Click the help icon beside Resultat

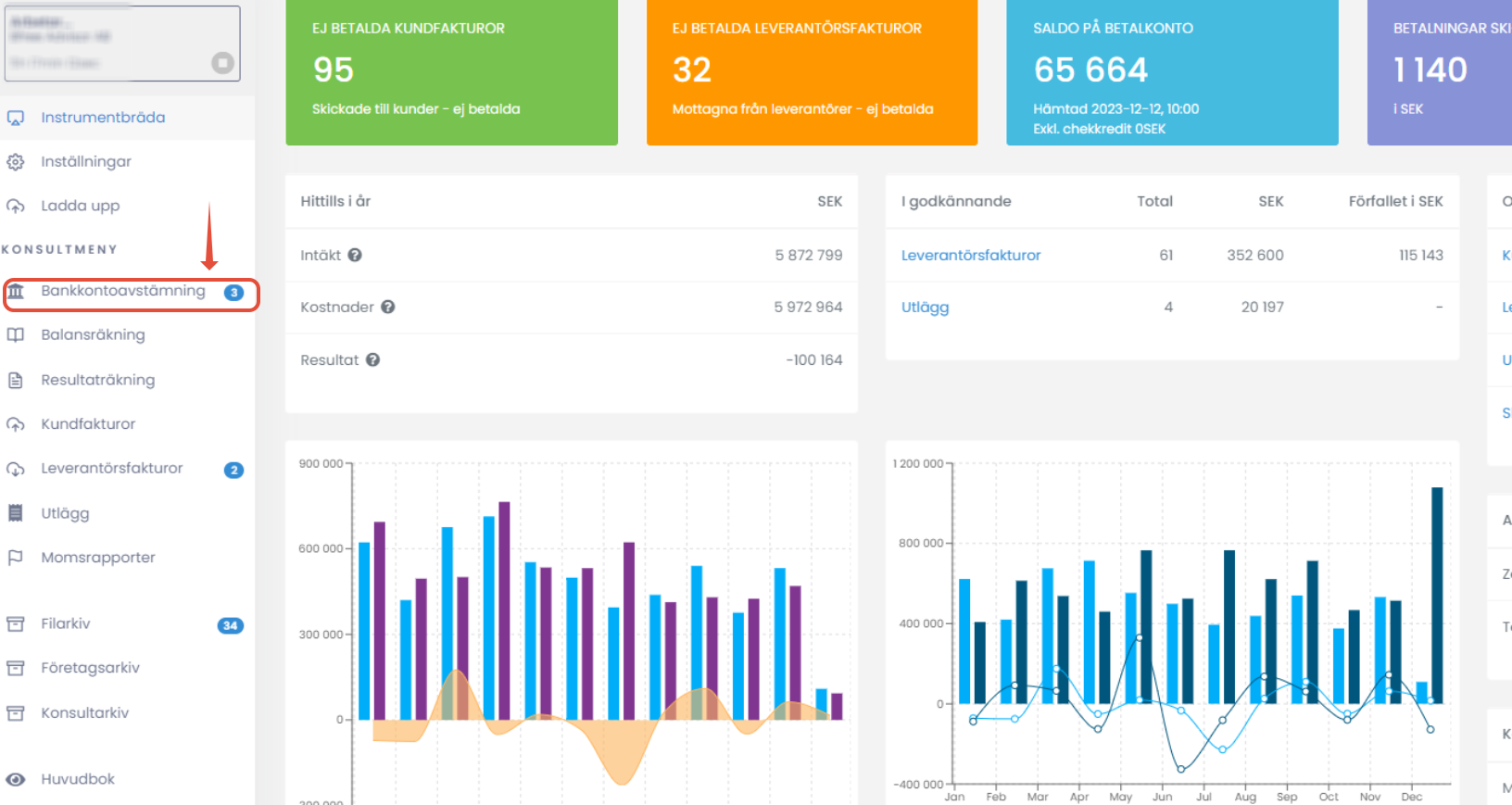372,359
